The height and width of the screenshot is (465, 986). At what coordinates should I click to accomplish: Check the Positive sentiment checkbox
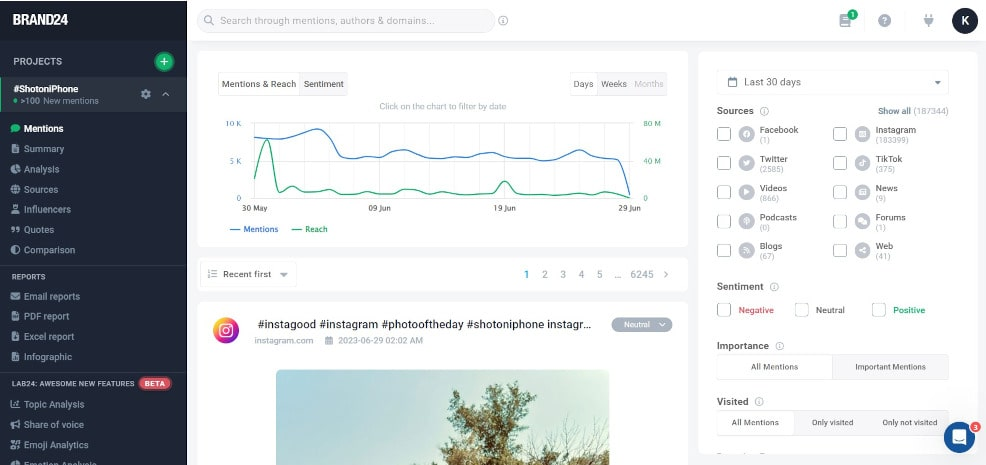tap(879, 310)
